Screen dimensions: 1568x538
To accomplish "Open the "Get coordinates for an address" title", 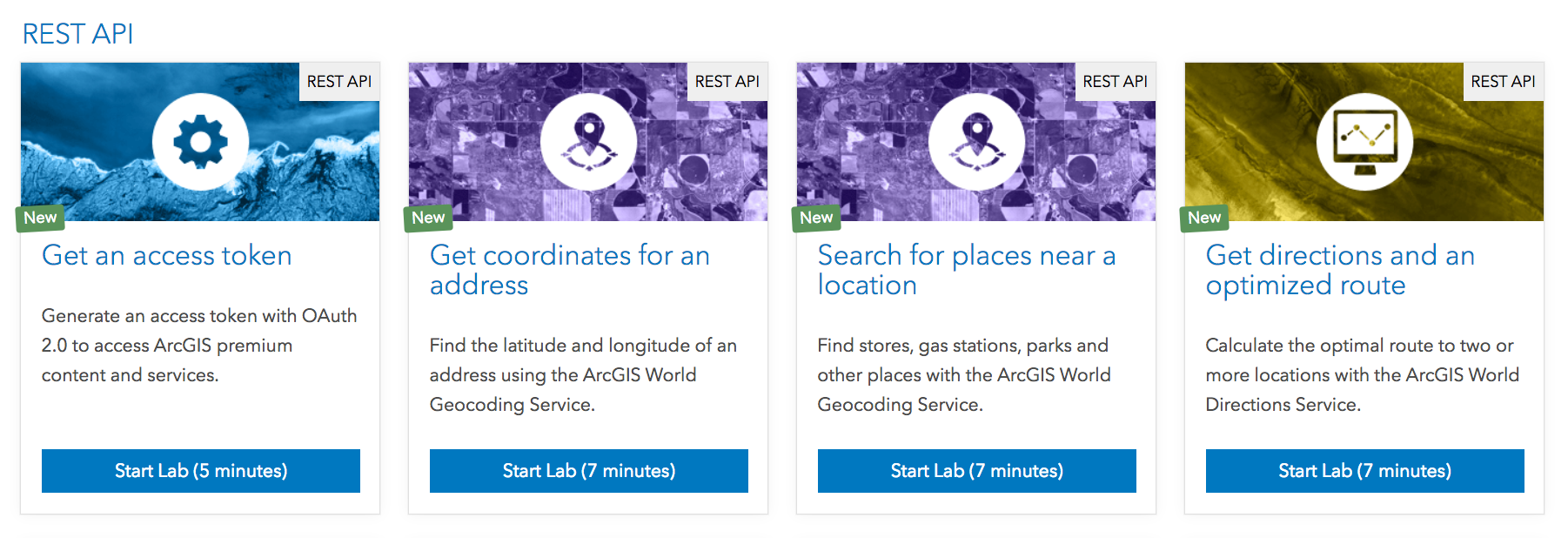I will (x=570, y=270).
